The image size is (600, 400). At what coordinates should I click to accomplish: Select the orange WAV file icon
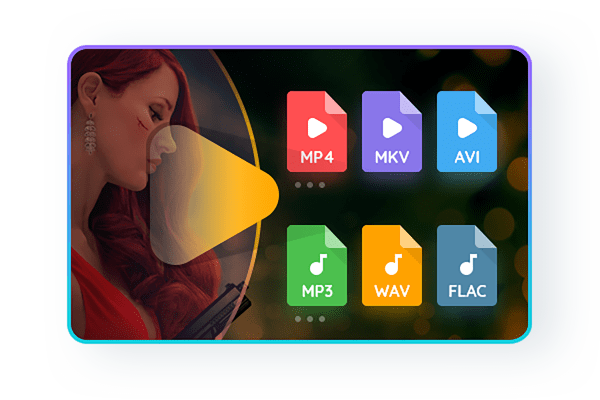tap(392, 266)
